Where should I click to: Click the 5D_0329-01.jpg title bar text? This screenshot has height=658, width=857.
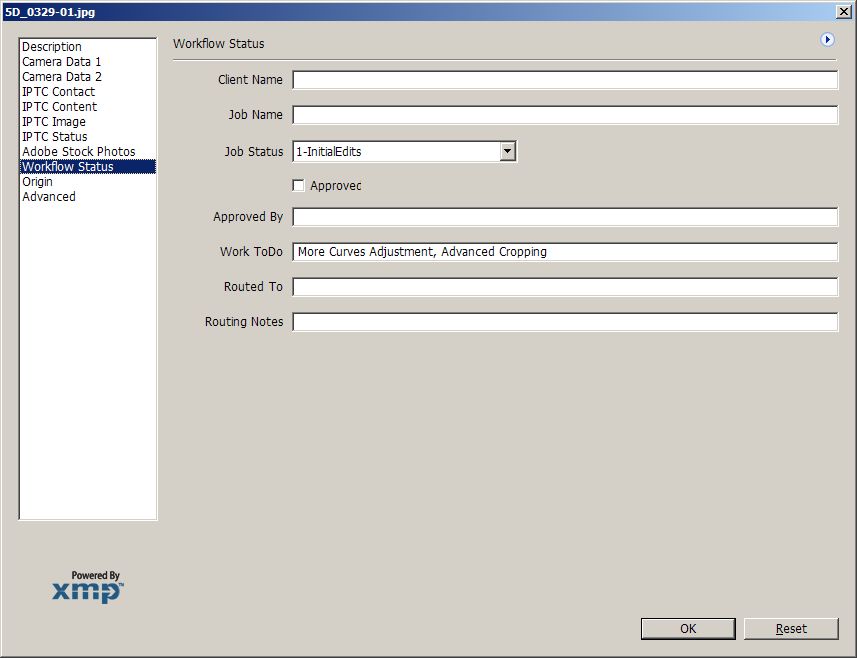50,12
